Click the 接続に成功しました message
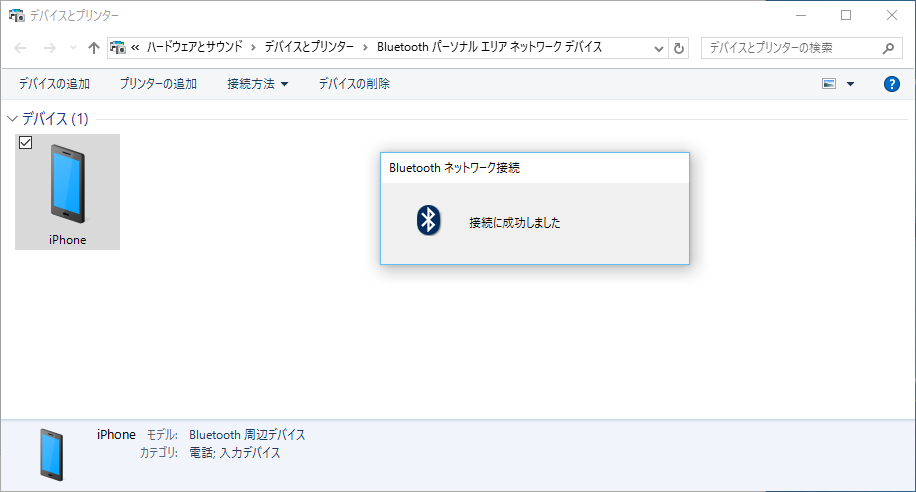This screenshot has width=916, height=492. tap(515, 223)
